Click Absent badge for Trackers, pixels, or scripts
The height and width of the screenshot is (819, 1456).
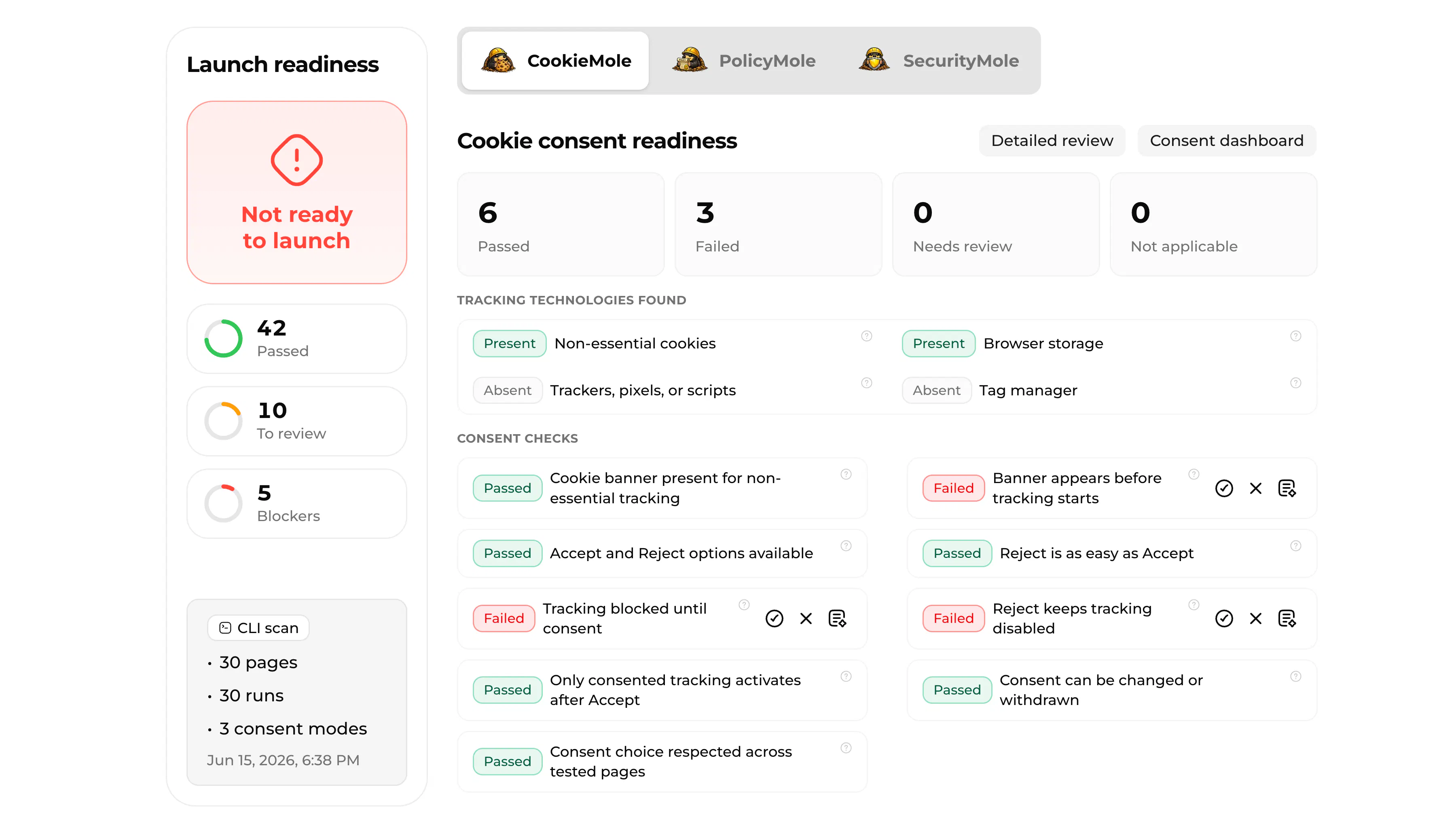508,391
